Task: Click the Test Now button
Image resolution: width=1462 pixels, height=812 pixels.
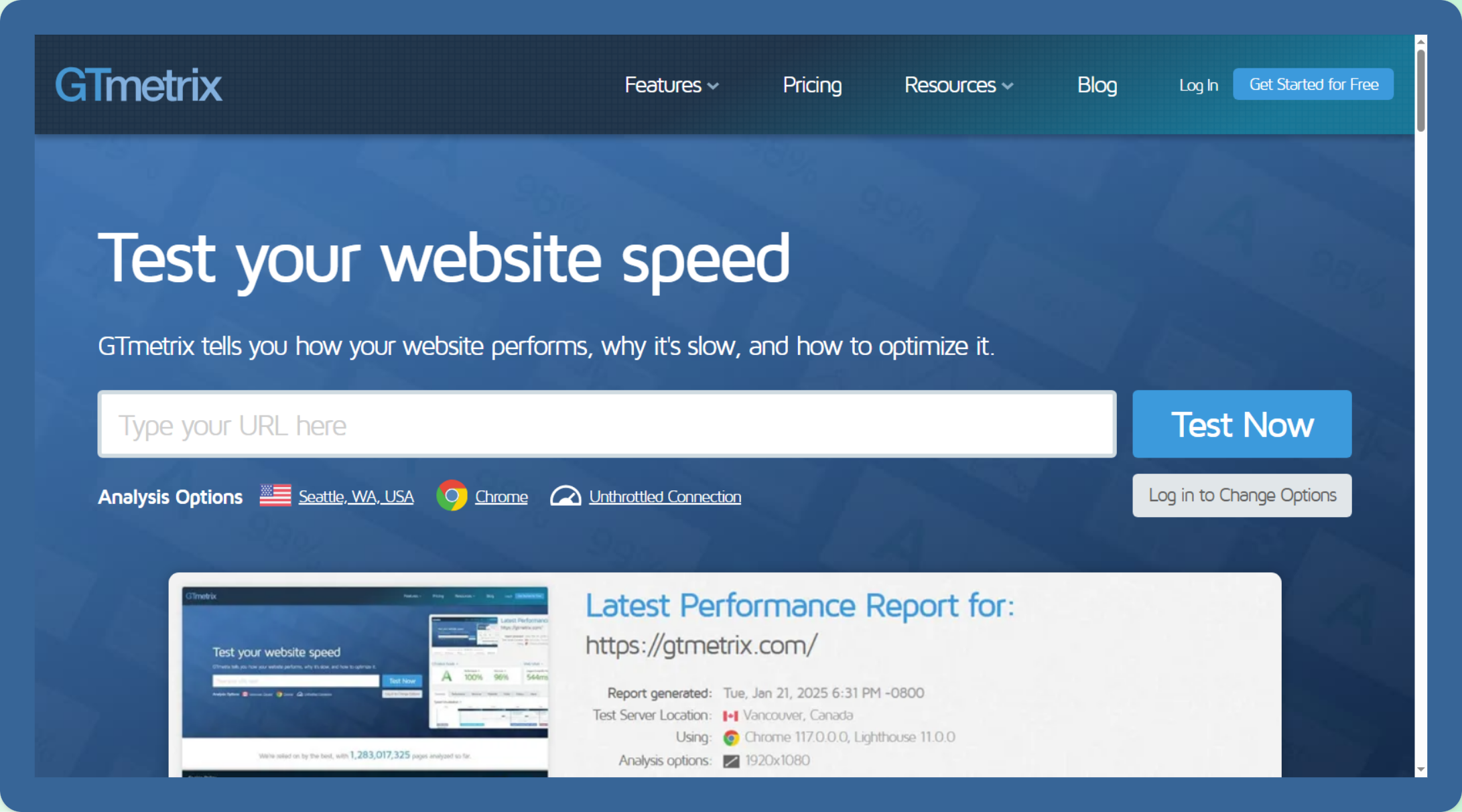Action: pos(1242,424)
